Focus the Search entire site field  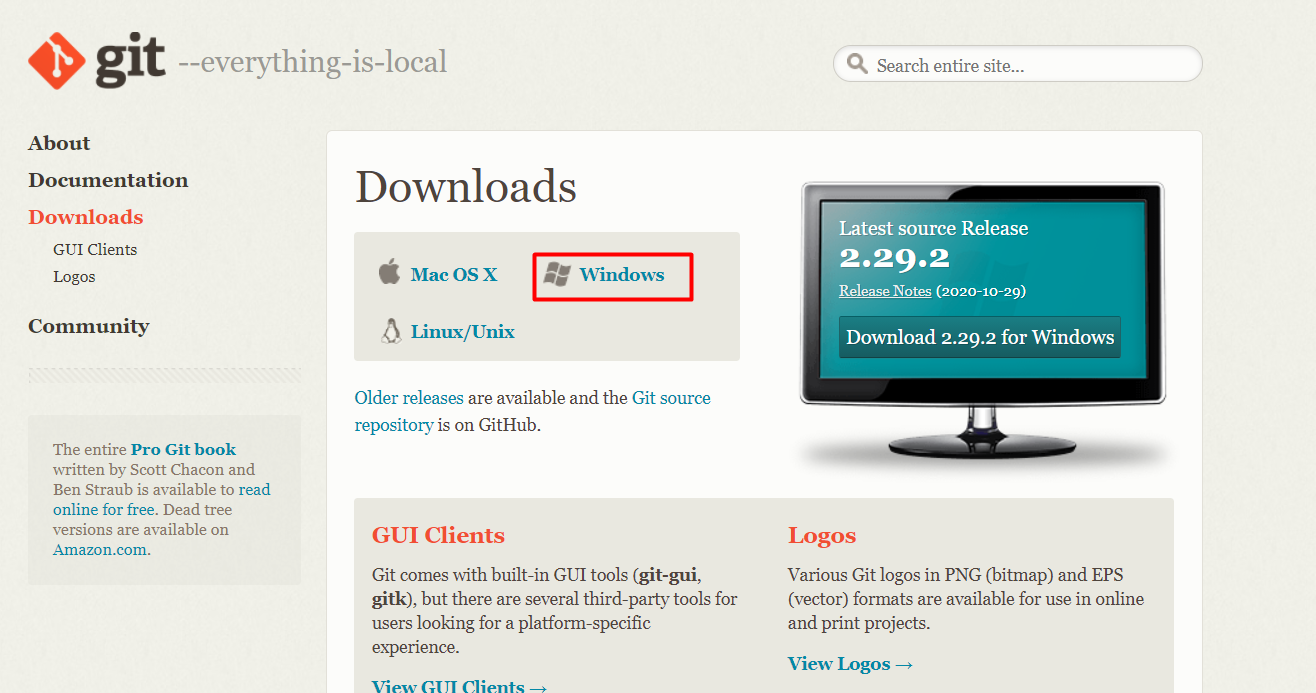1018,65
